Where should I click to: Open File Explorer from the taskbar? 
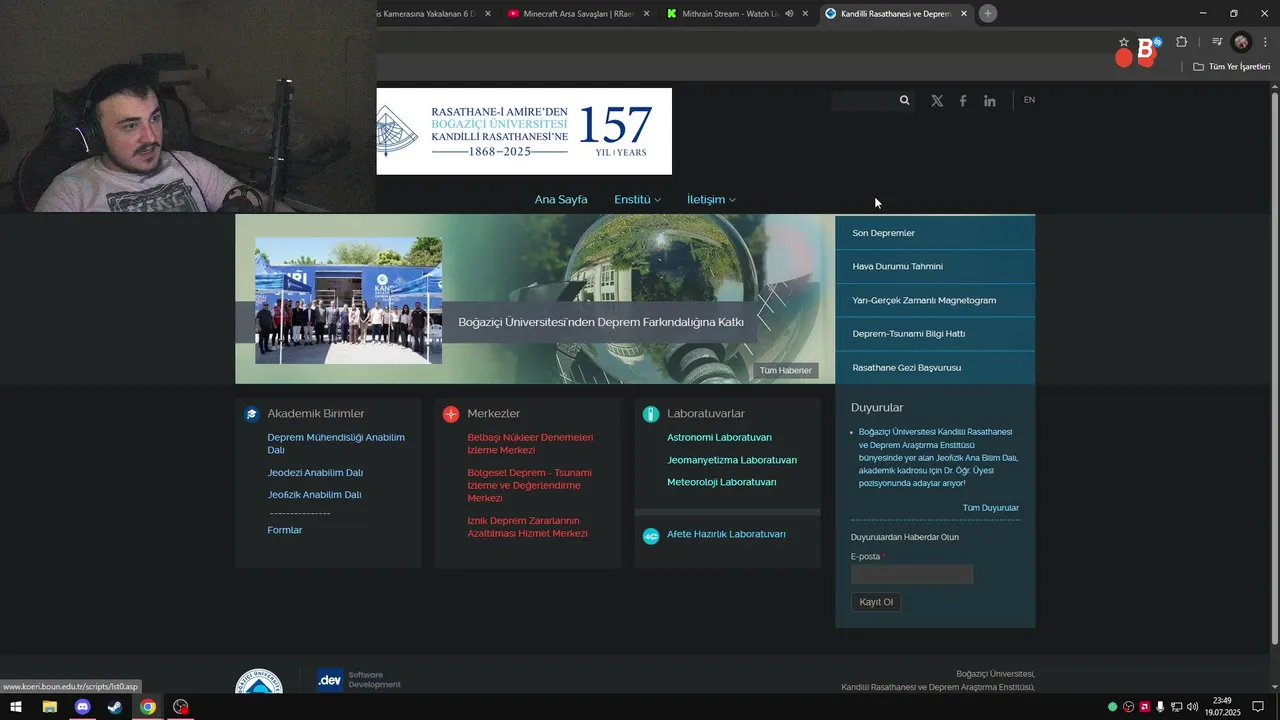[x=49, y=707]
